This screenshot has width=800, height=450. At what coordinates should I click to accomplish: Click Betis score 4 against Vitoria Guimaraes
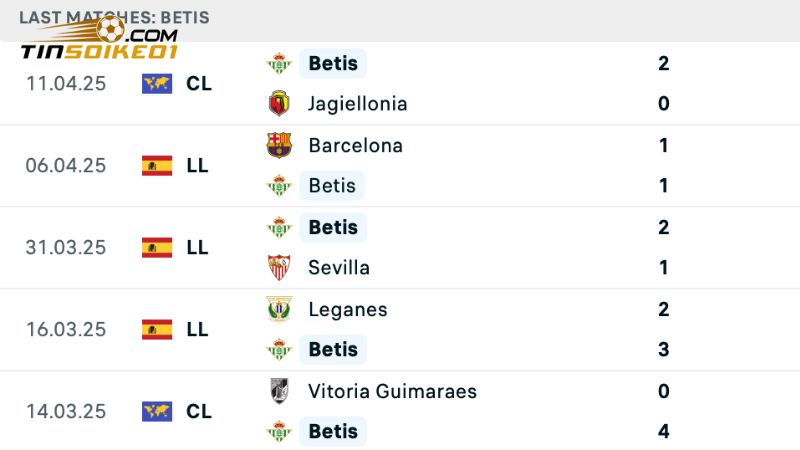click(664, 432)
